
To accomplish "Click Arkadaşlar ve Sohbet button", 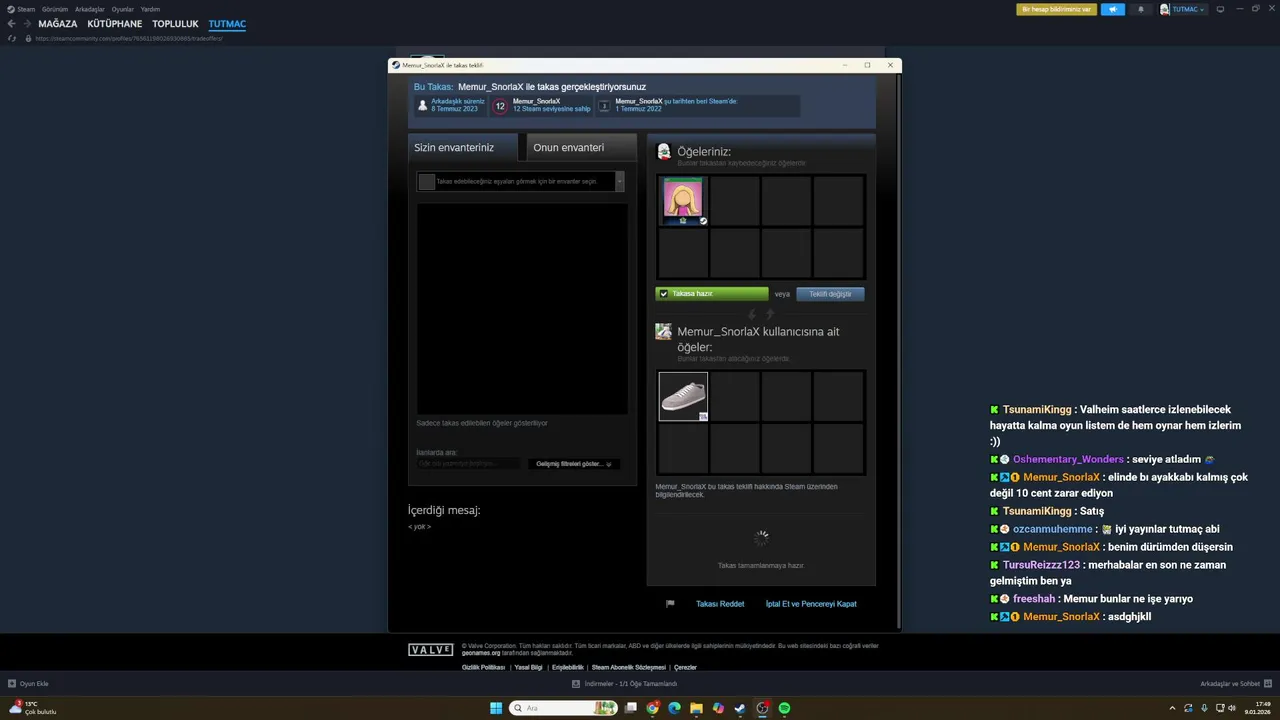I will [x=1236, y=684].
